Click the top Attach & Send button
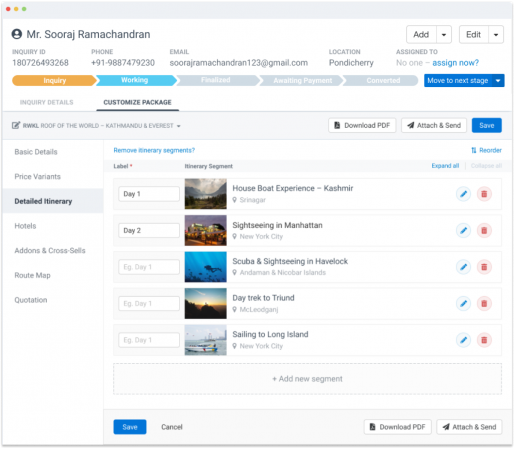The height and width of the screenshot is (449, 514). point(434,125)
